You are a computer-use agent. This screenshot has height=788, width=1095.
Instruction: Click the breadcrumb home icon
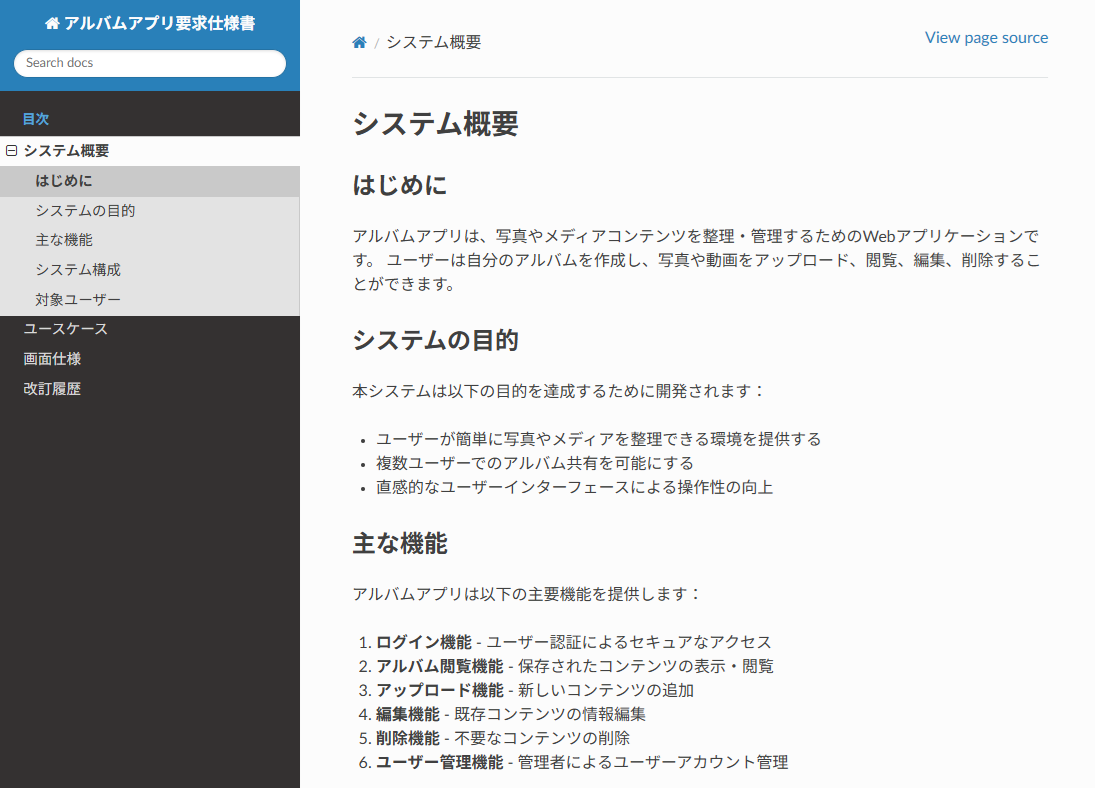[x=359, y=42]
